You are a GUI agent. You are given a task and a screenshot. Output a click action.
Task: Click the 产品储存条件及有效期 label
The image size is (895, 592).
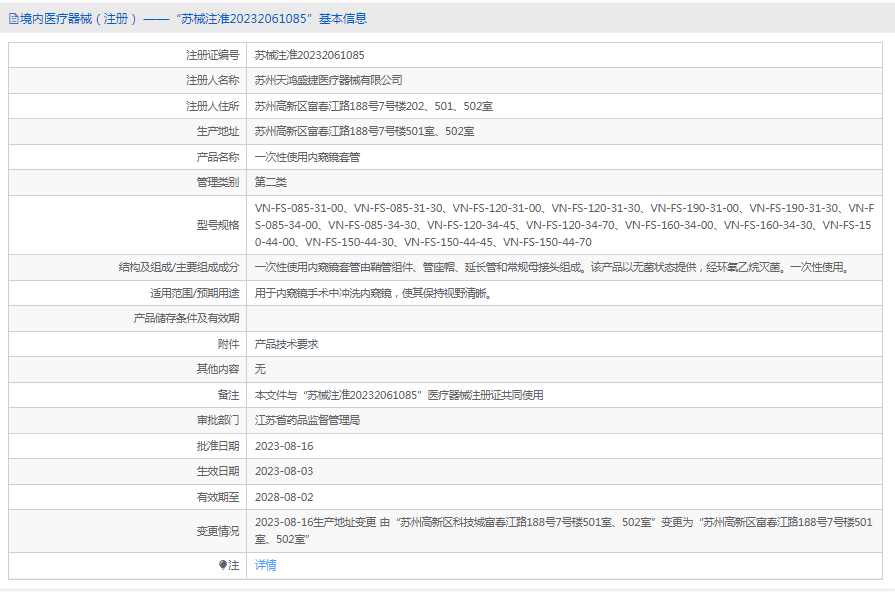[186, 318]
